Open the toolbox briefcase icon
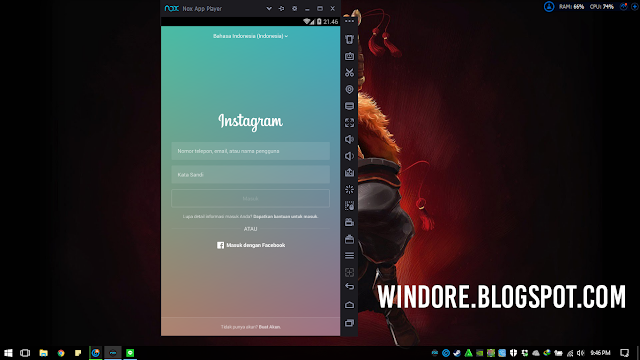 349,239
